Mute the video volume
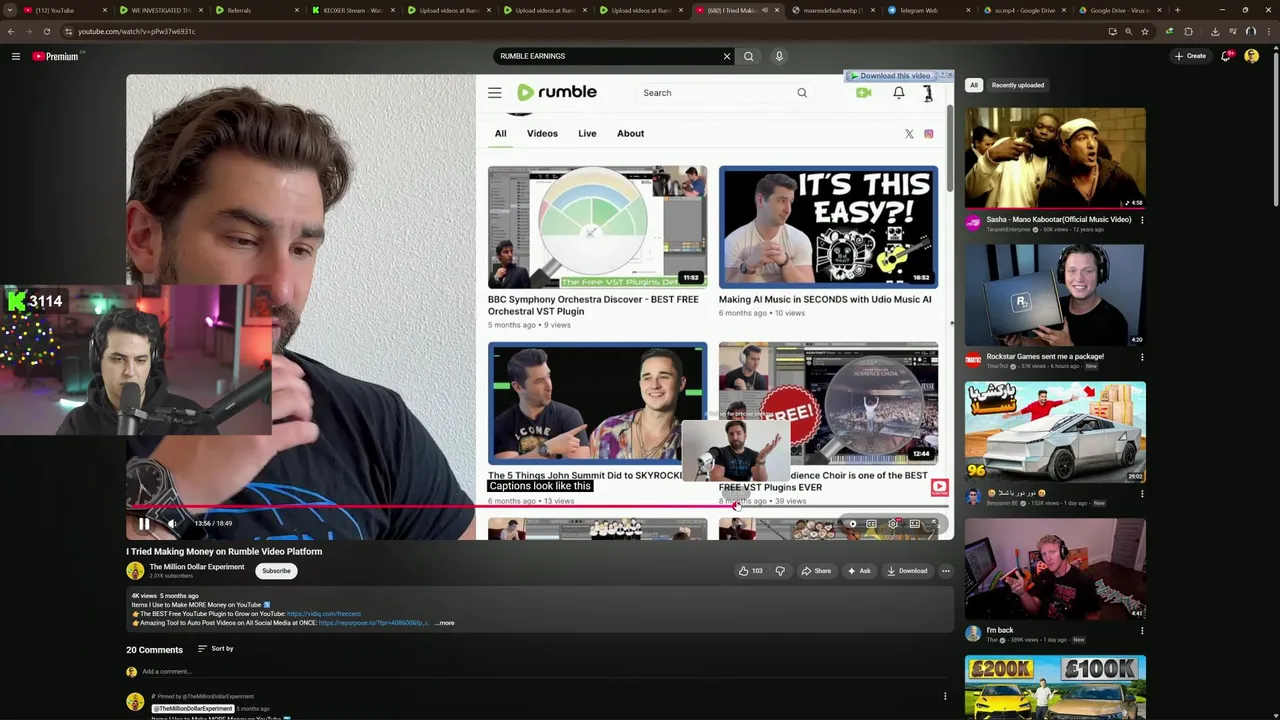Viewport: 1280px width, 720px height. point(172,523)
